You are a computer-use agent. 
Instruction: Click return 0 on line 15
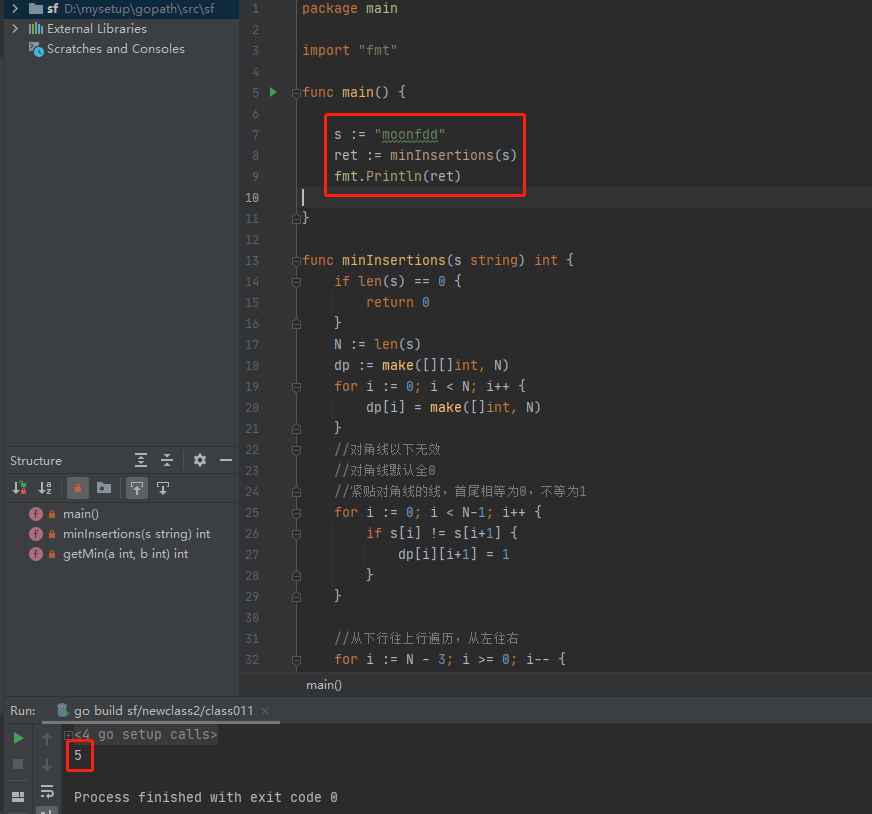(398, 302)
